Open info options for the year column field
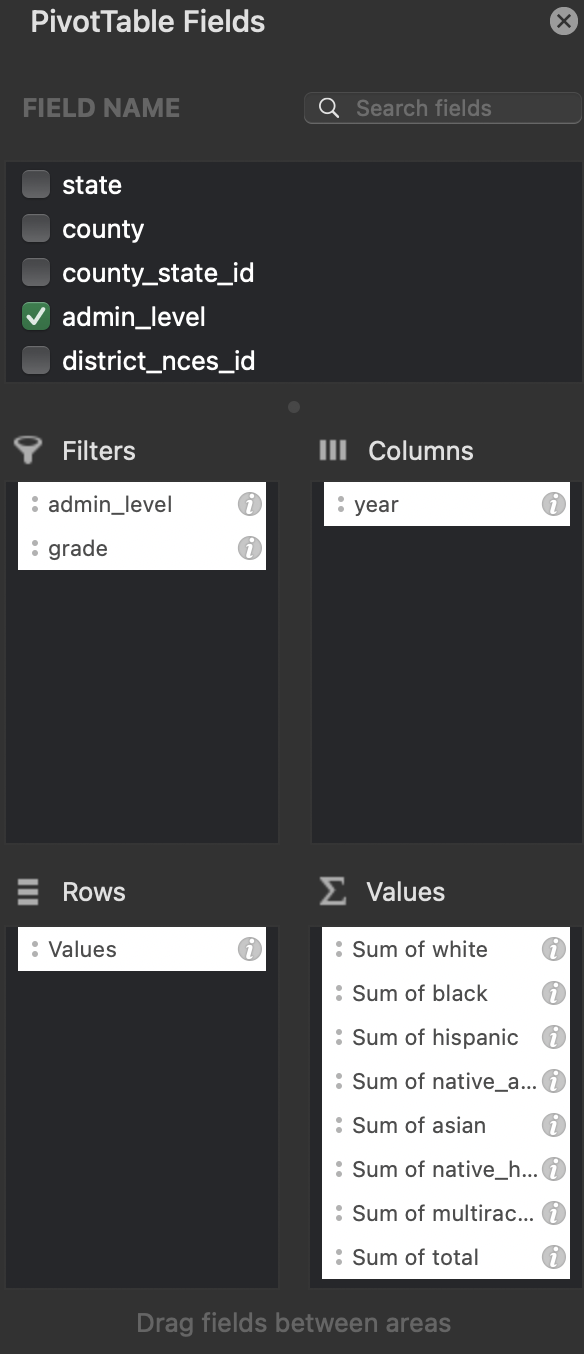The width and height of the screenshot is (584, 1354). (x=554, y=504)
